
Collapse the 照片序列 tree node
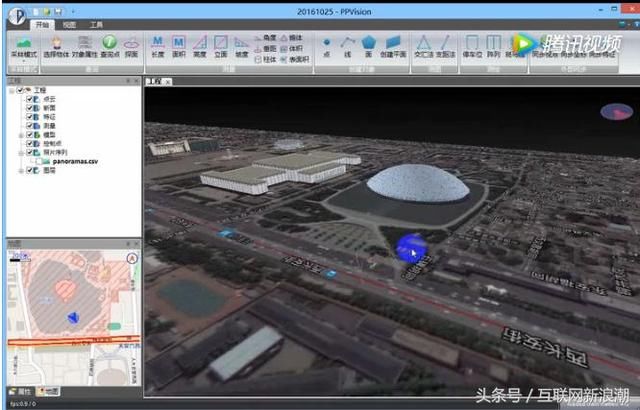click(x=20, y=153)
